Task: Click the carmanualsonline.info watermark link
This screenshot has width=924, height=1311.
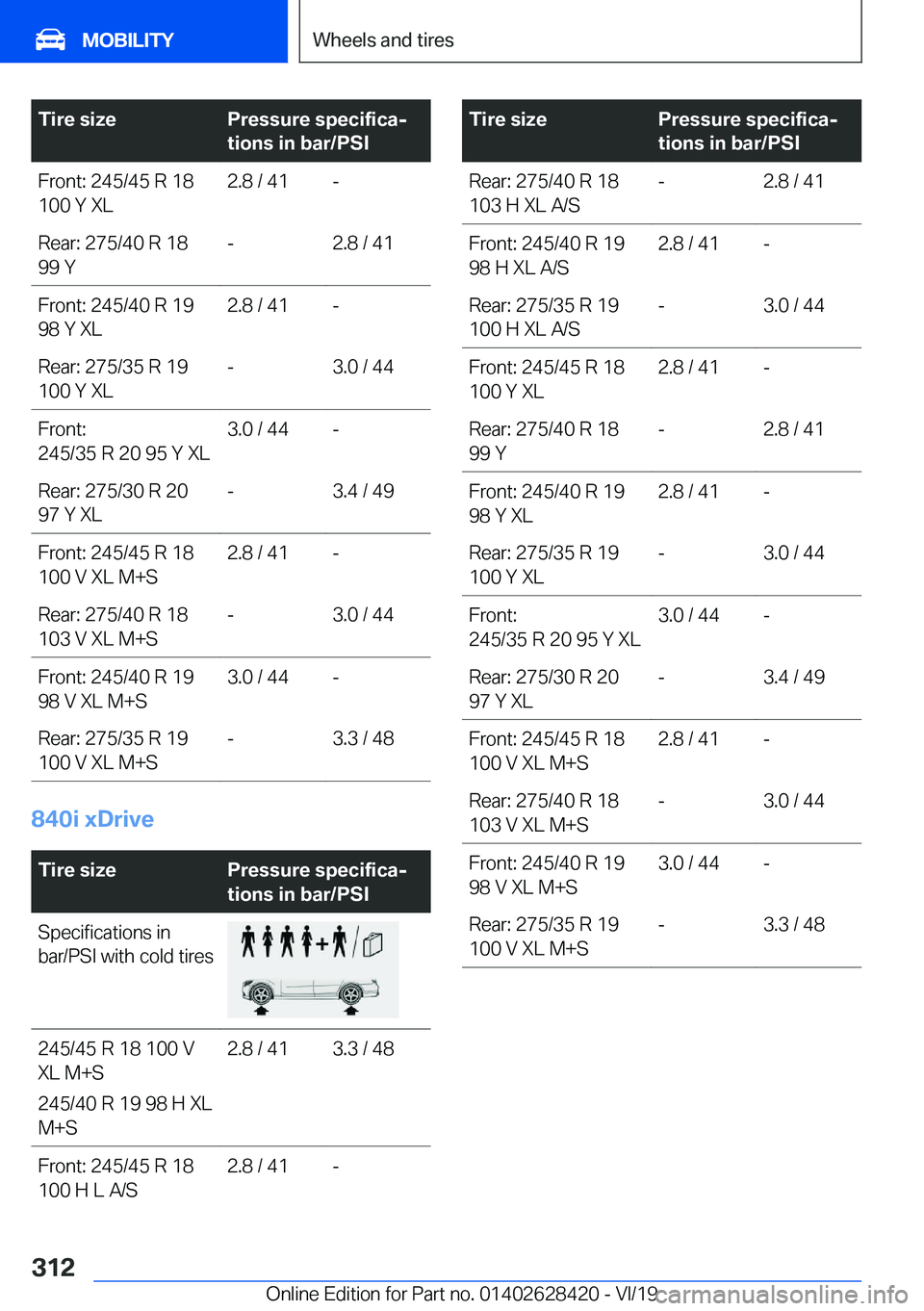Action: (x=782, y=1295)
